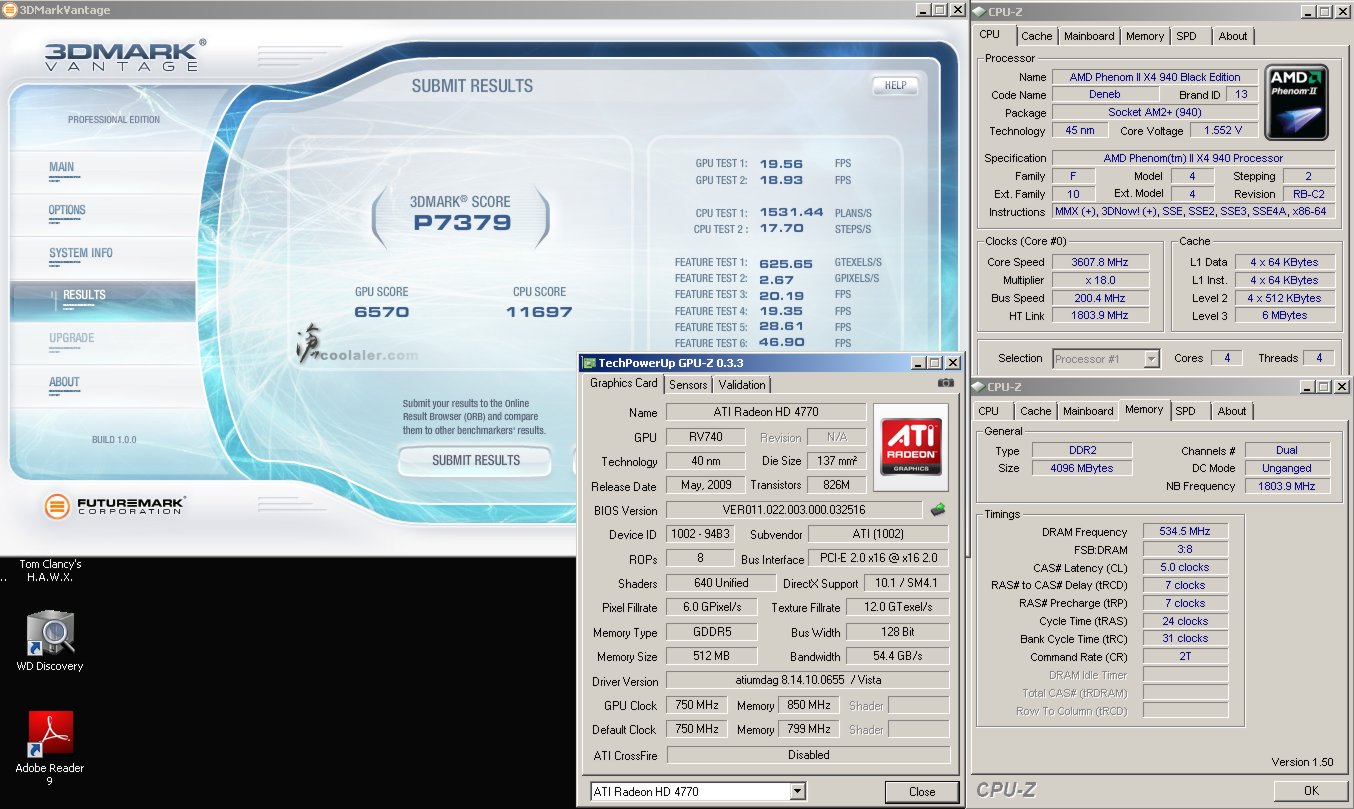Open the WD Discovery desktop shortcut
This screenshot has height=809, width=1354.
[49, 642]
